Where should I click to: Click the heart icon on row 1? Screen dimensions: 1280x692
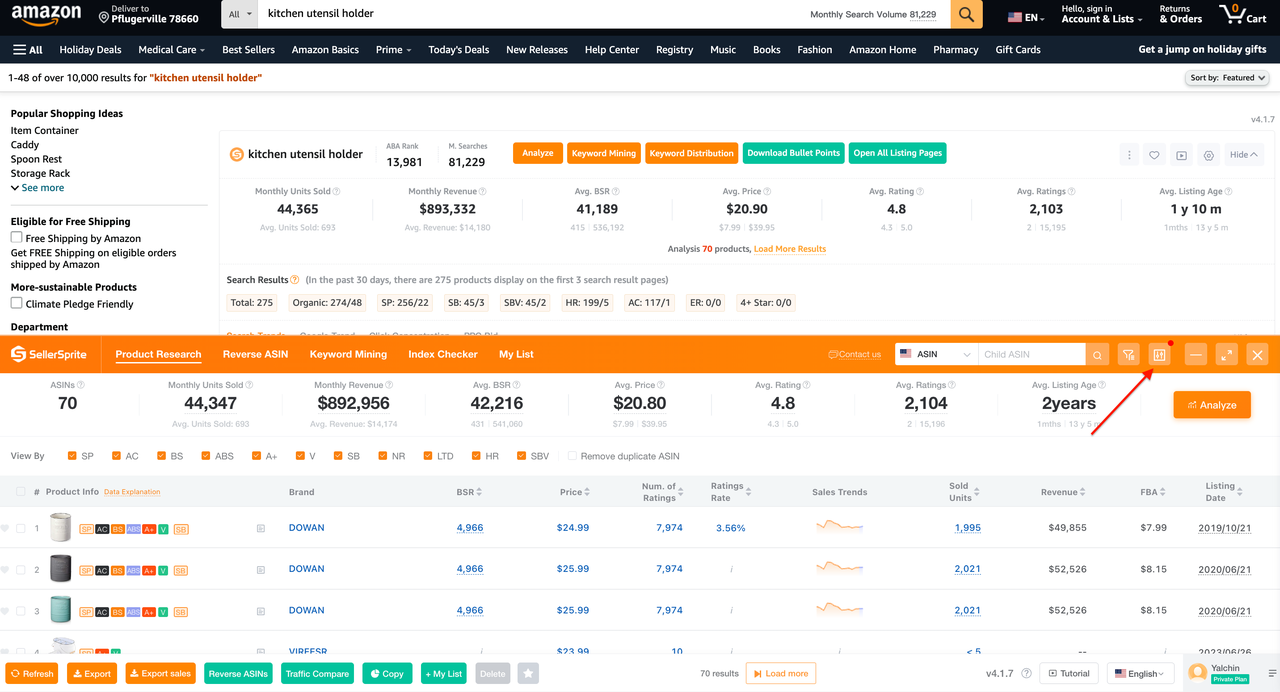(5, 528)
